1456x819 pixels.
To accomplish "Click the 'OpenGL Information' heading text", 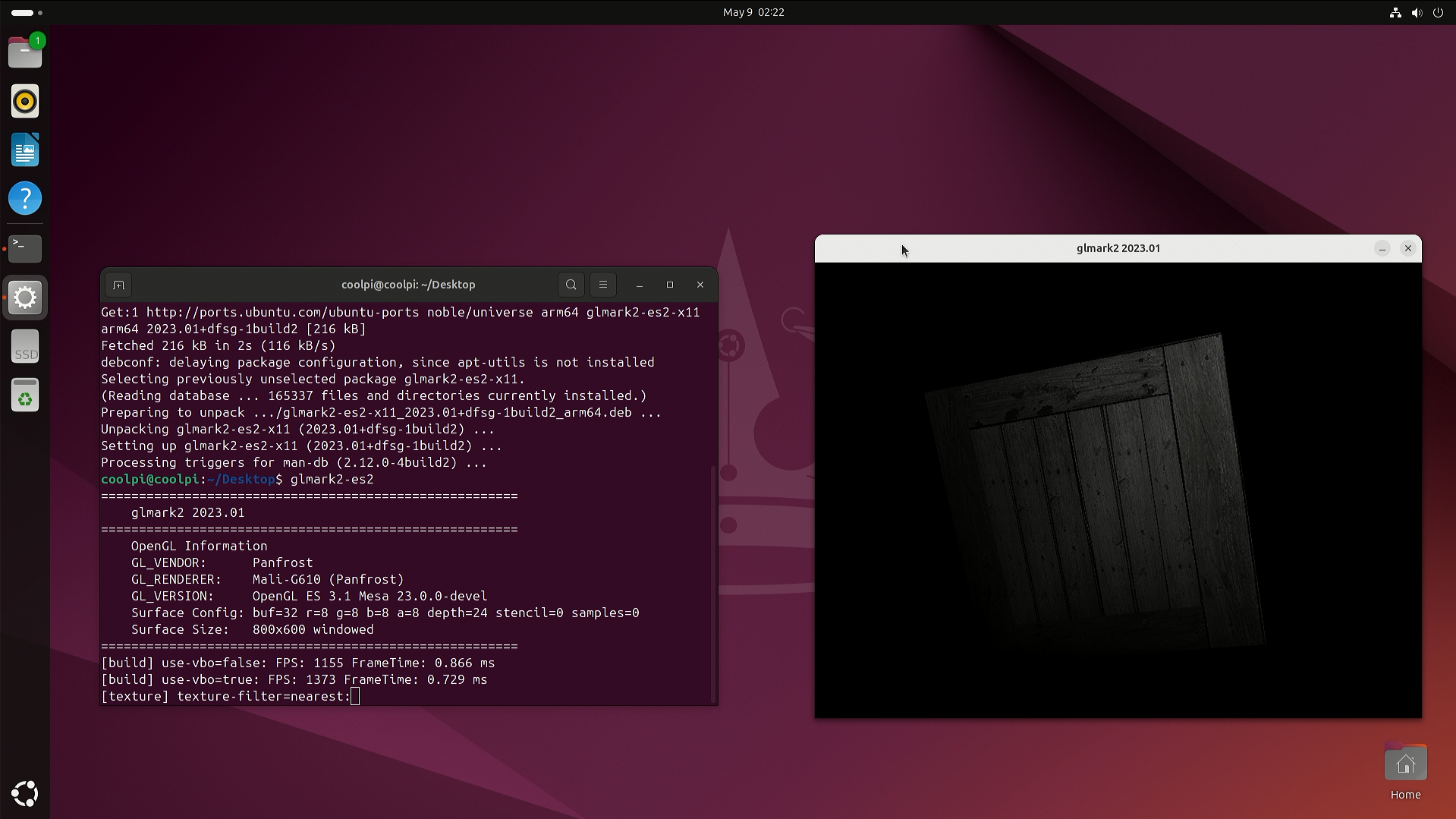I will [199, 546].
